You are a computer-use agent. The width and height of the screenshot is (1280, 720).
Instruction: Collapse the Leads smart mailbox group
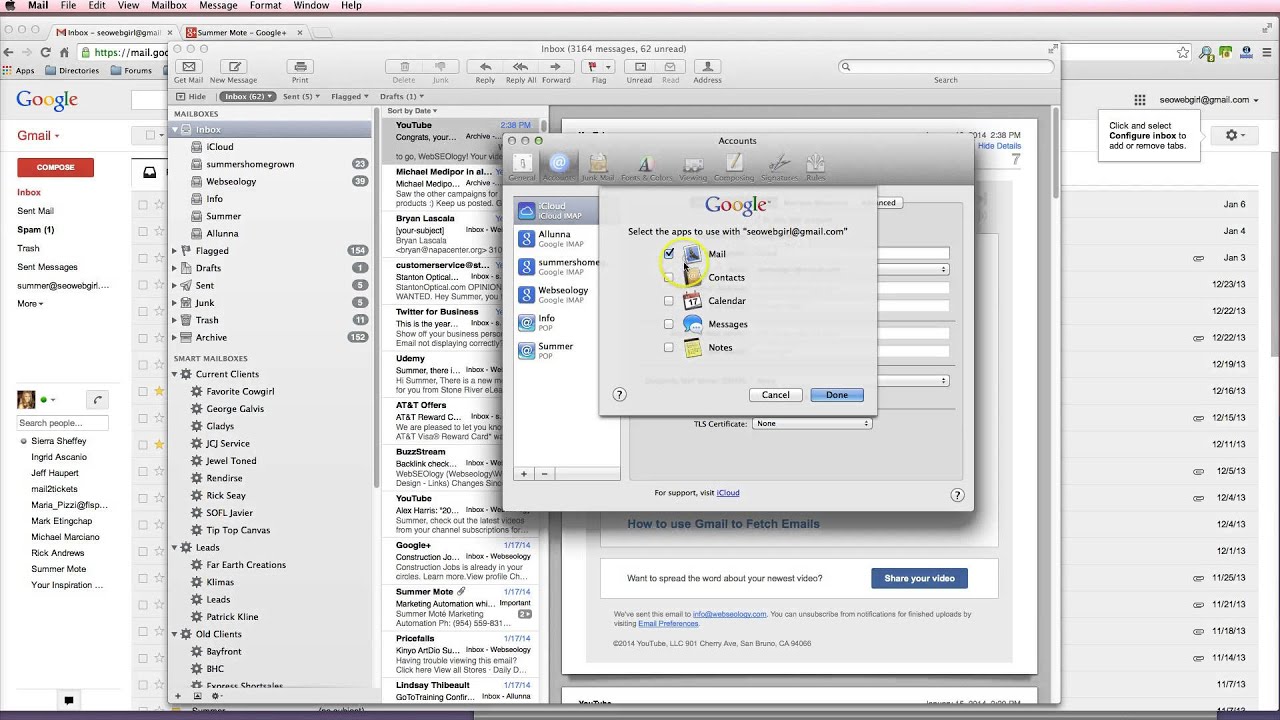point(175,547)
